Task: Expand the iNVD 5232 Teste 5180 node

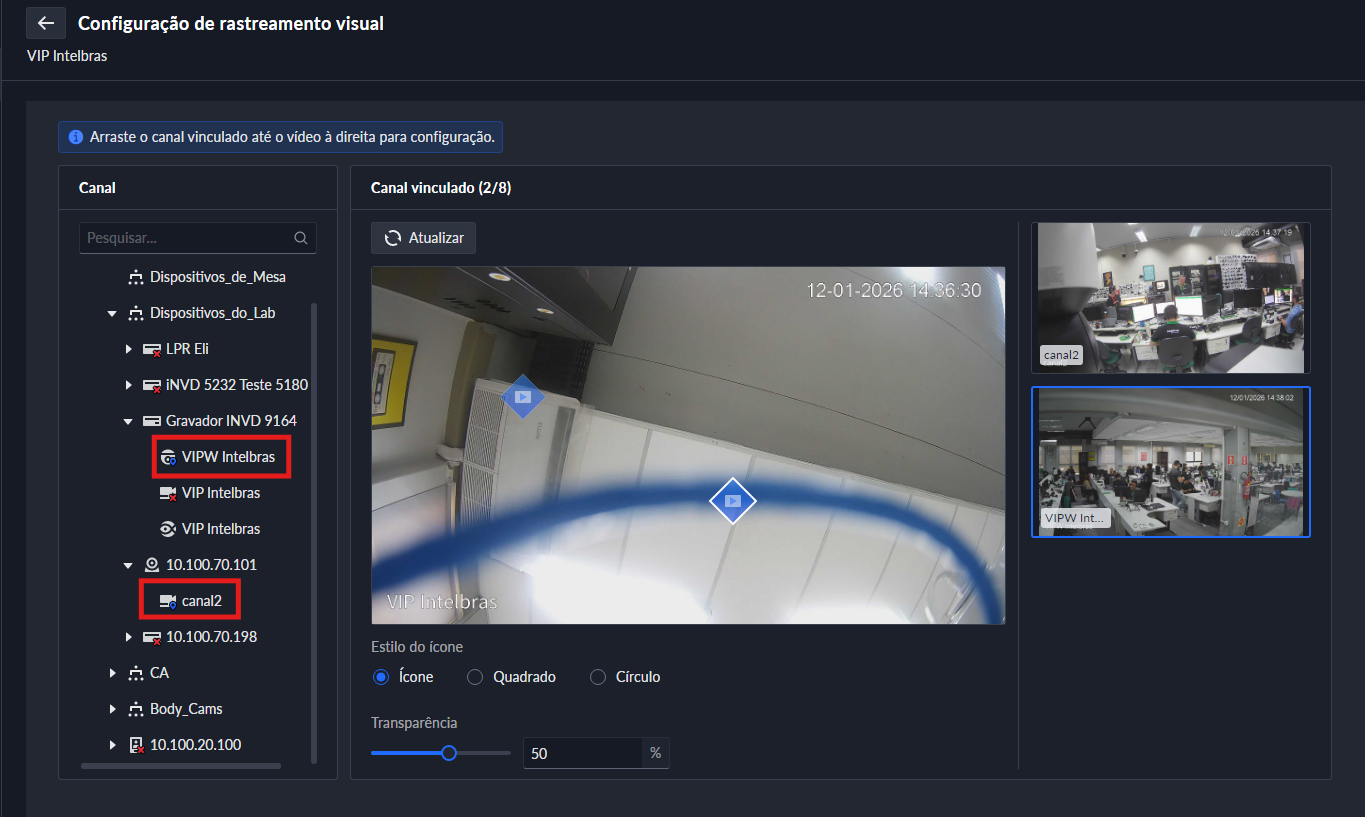Action: pyautogui.click(x=128, y=385)
